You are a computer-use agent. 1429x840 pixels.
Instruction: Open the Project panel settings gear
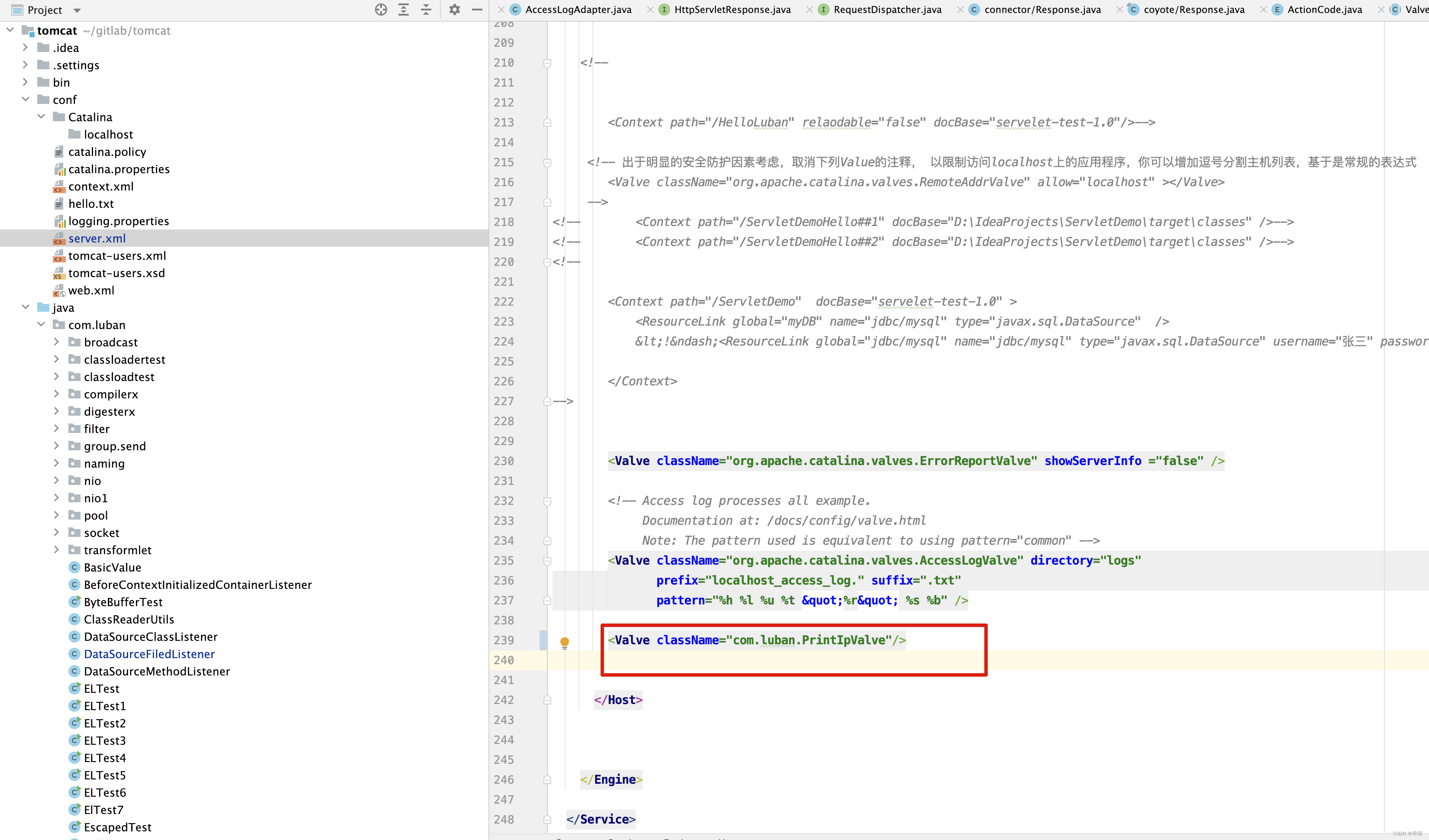click(x=454, y=10)
